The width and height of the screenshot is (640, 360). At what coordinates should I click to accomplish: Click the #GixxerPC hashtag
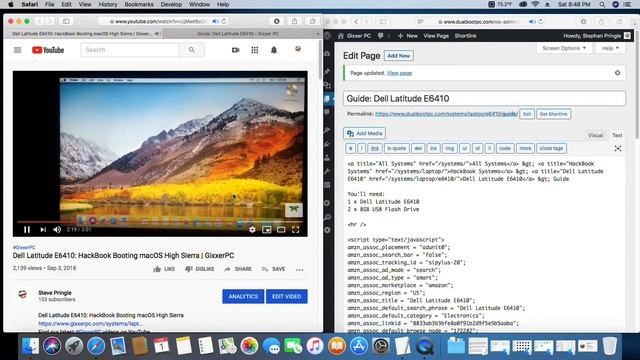tap(24, 247)
